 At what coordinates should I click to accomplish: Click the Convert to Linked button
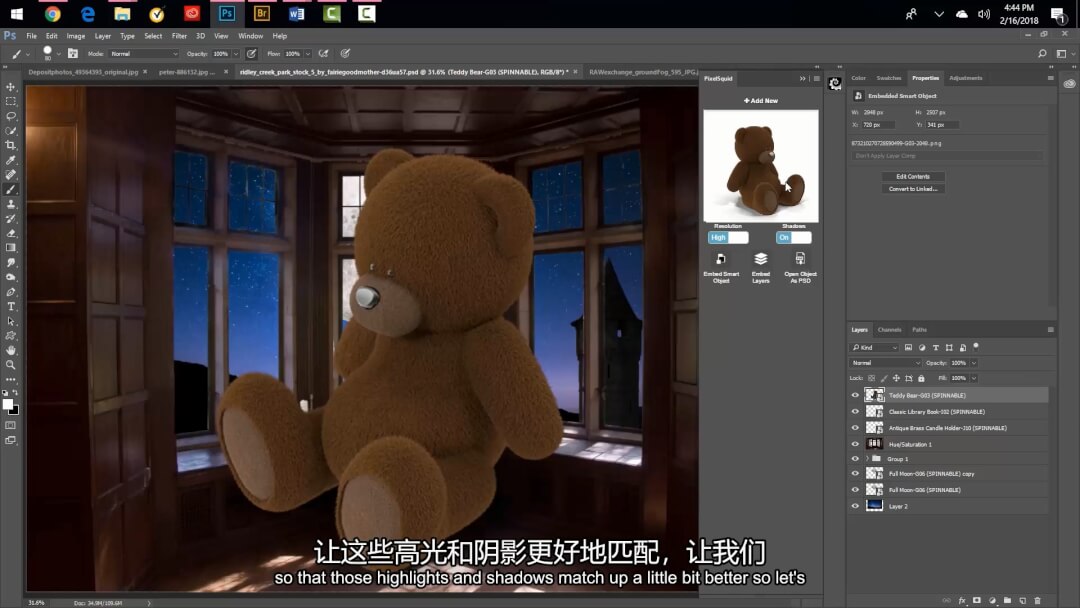pyautogui.click(x=913, y=189)
